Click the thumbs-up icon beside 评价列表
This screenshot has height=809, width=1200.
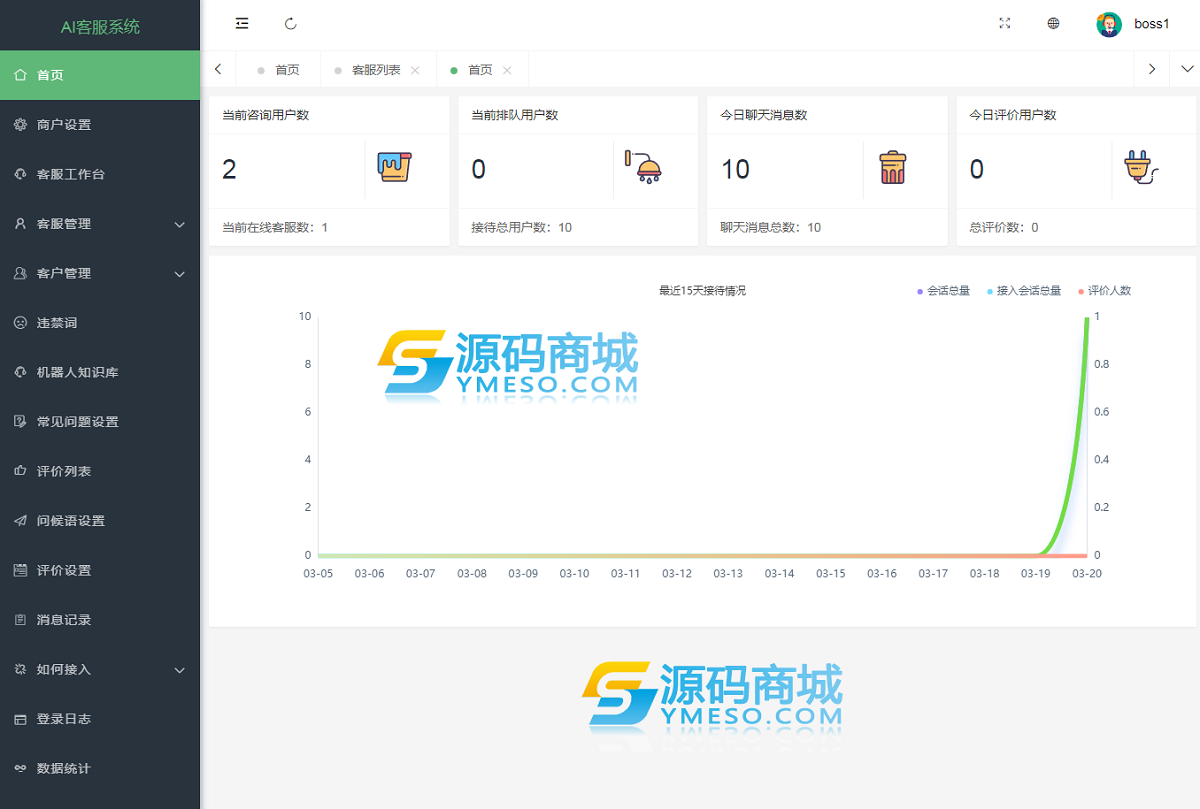point(20,471)
